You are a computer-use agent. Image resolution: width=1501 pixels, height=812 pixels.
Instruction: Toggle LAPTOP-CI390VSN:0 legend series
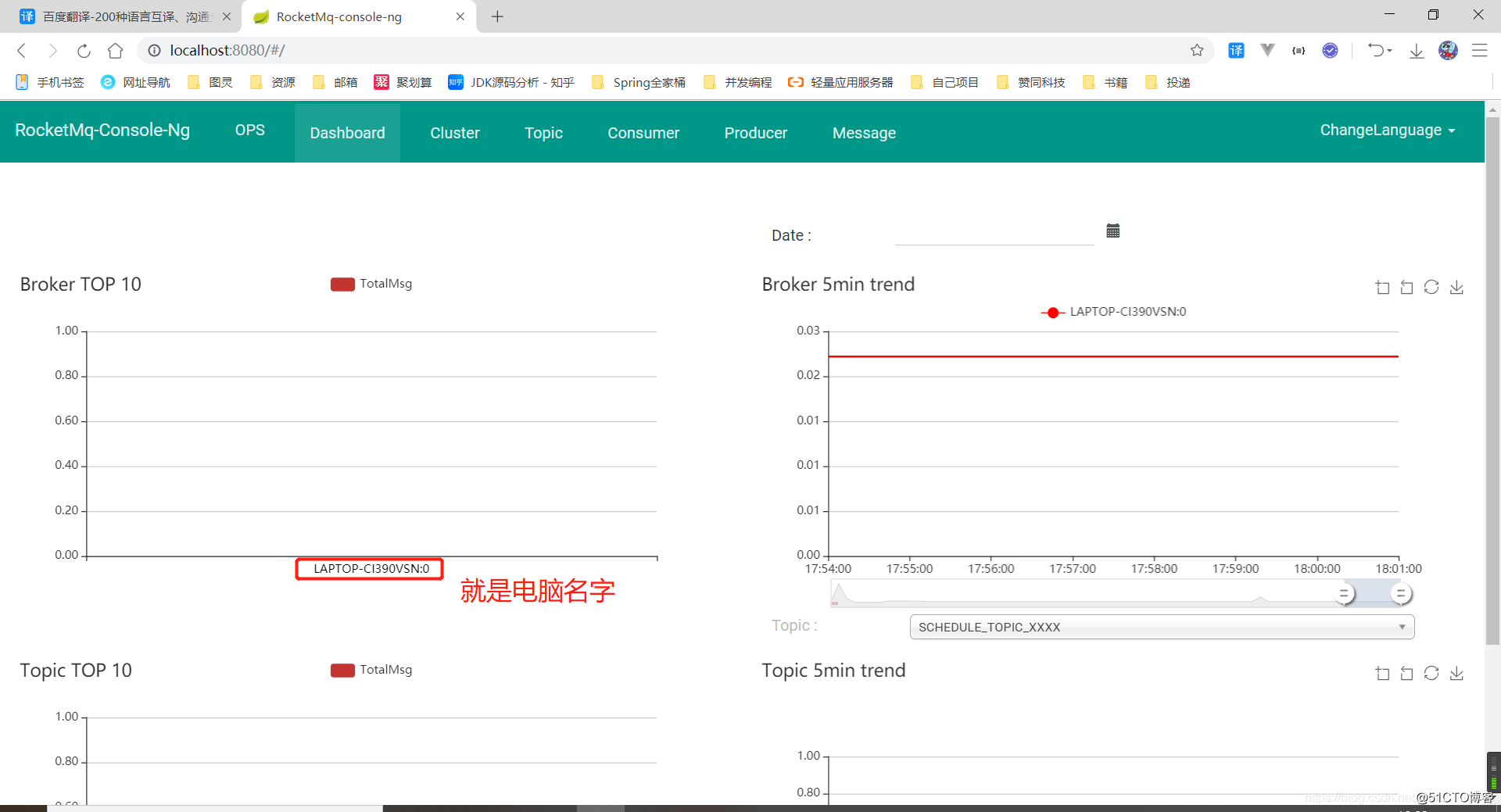click(1113, 312)
